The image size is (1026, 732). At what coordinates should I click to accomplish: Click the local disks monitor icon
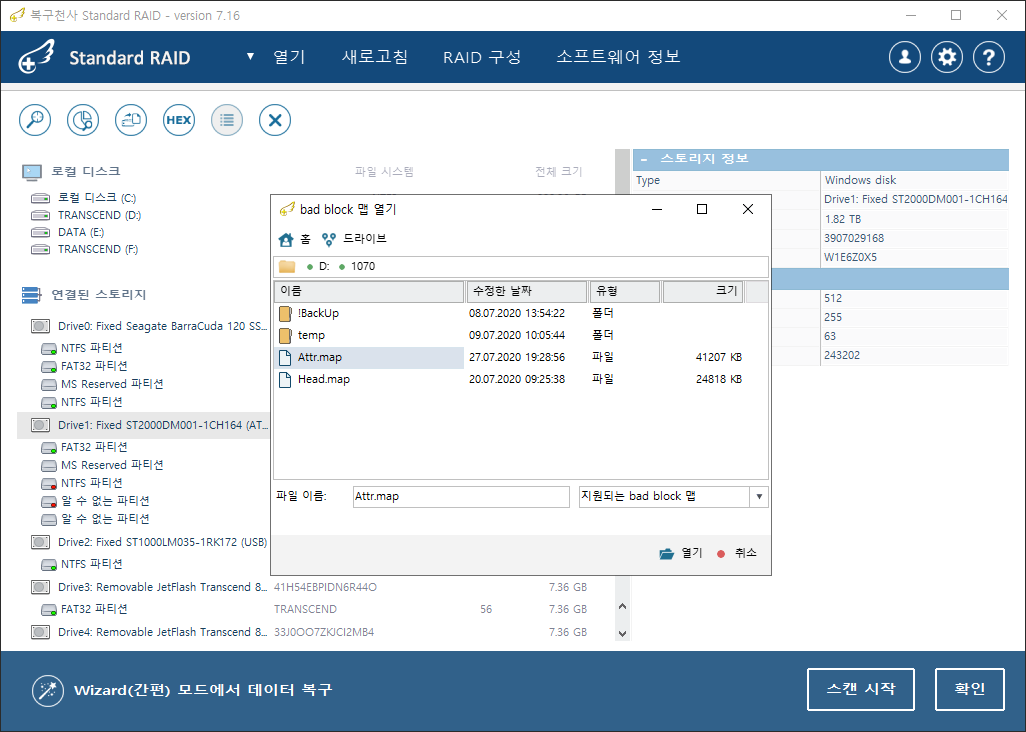point(31,172)
